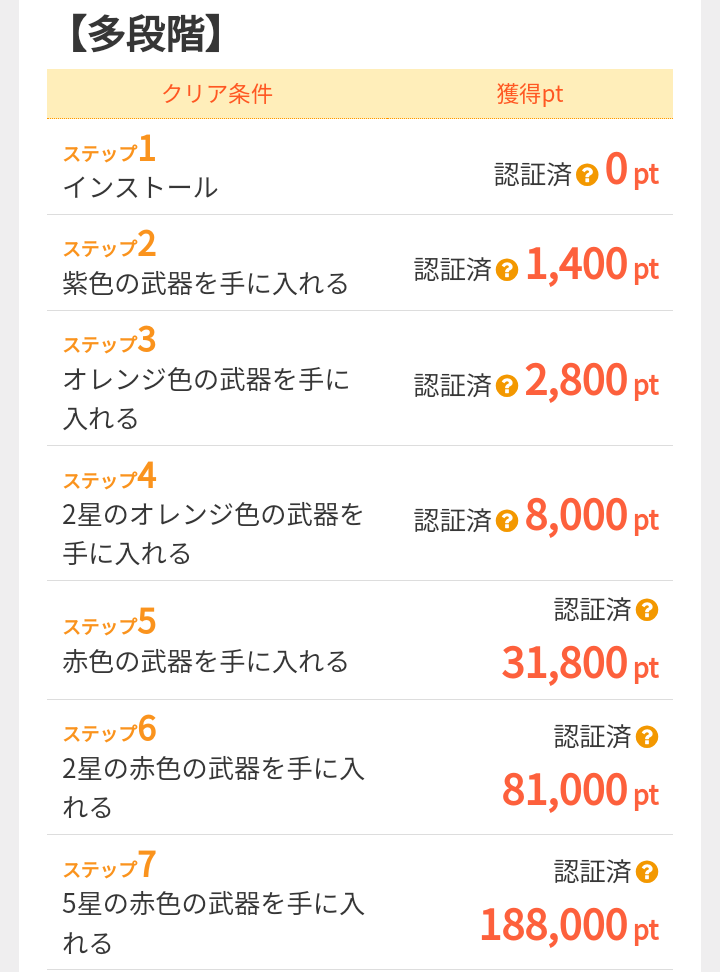
Task: Select the 赤色の武器を手に入れる condition
Action: 205,661
